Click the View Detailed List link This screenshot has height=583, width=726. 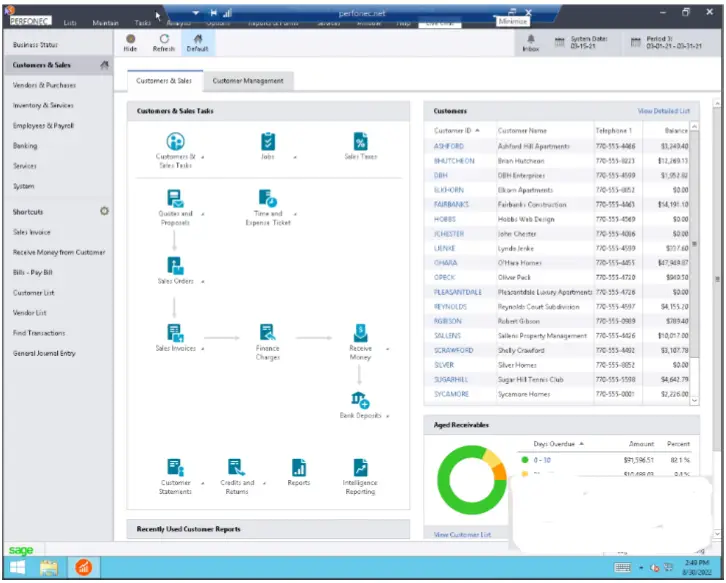pos(663,111)
